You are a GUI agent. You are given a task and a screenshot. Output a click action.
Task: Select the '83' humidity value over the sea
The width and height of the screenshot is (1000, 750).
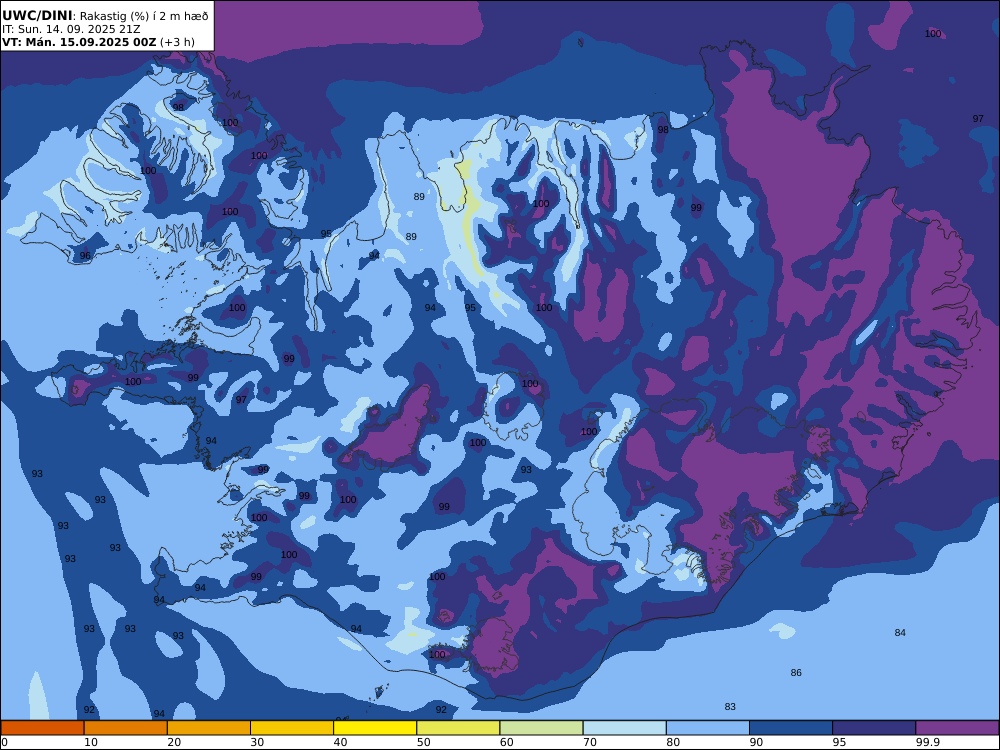730,707
